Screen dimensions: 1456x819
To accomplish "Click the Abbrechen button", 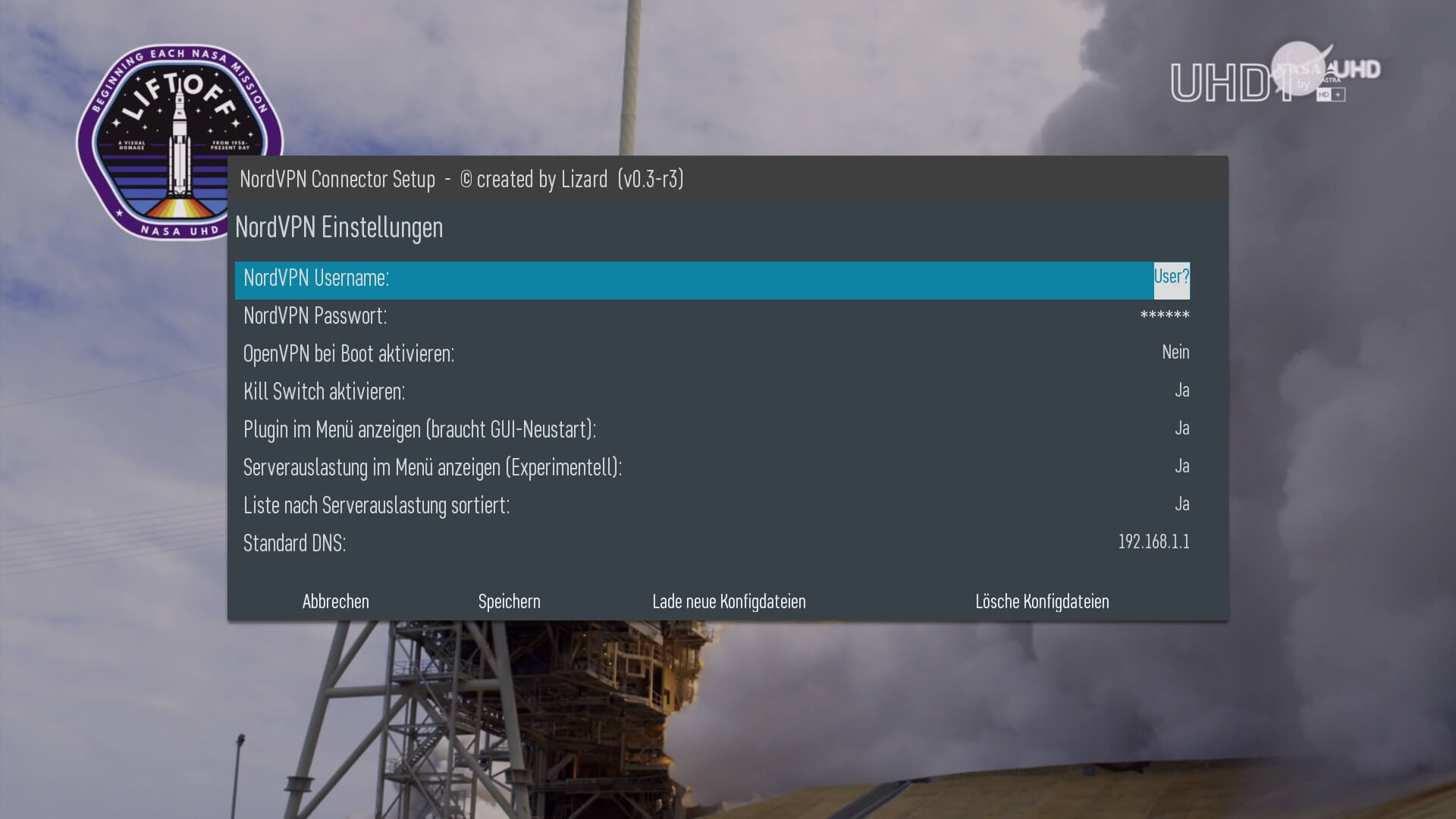I will click(336, 601).
